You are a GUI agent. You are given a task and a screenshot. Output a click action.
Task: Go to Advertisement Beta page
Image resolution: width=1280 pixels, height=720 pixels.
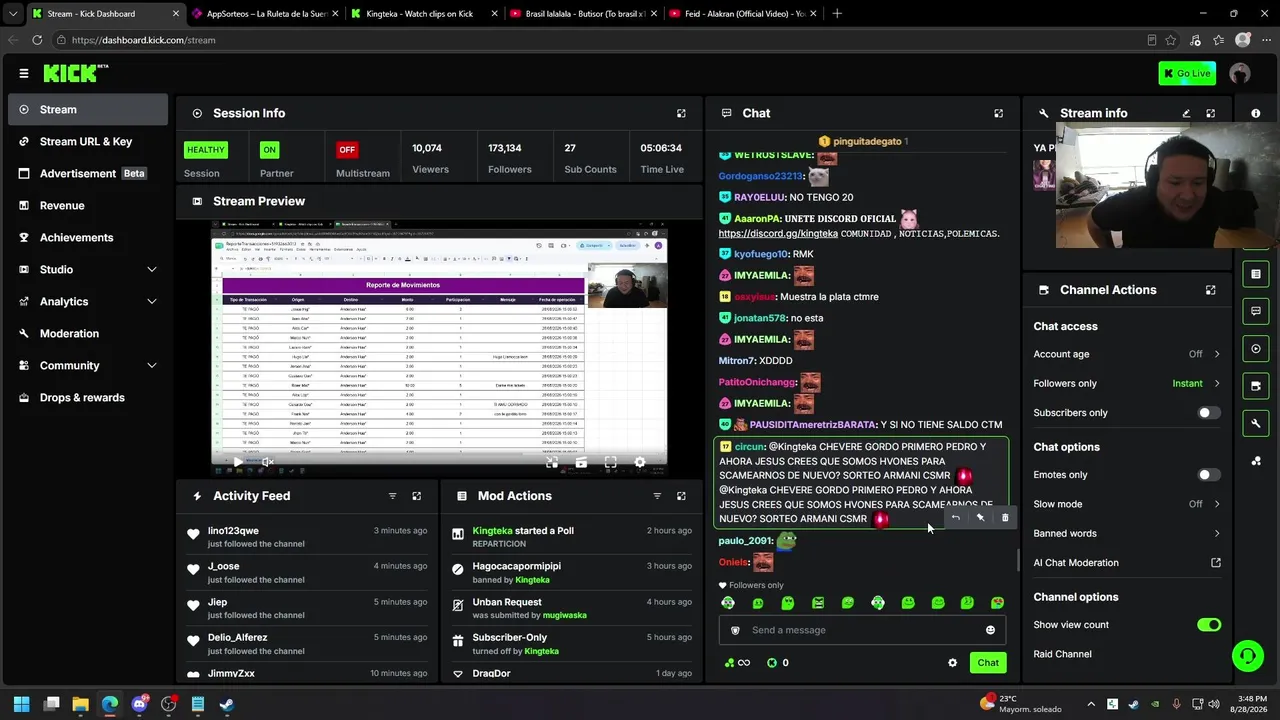[88, 174]
